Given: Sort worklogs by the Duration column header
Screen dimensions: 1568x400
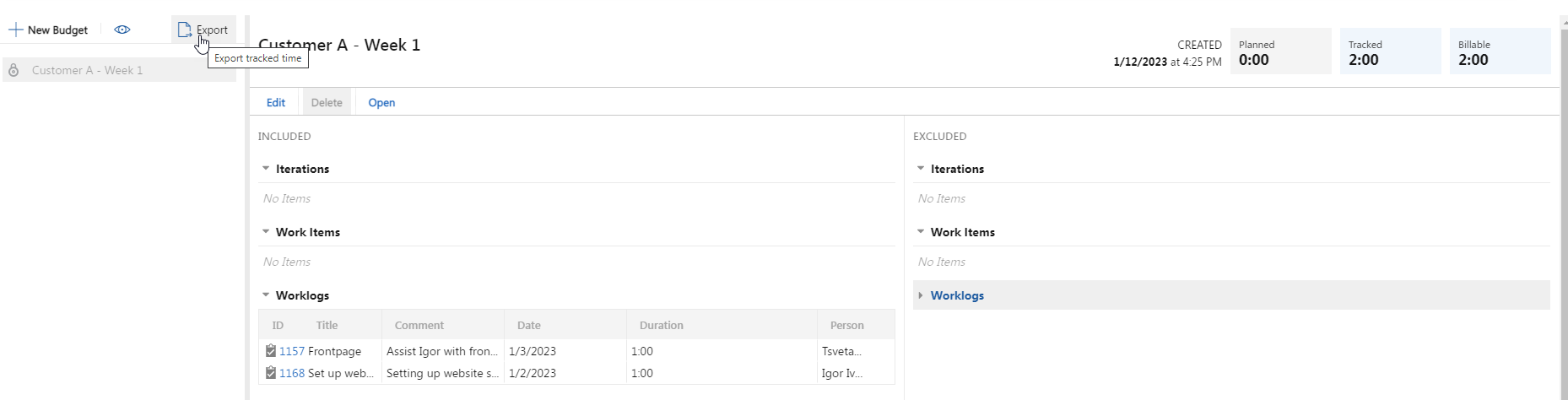Looking at the screenshot, I should 722,325.
